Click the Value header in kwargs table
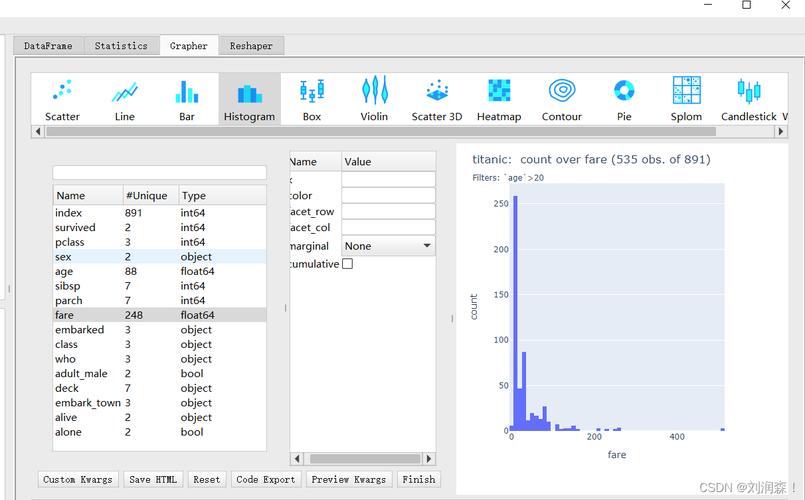The width and height of the screenshot is (805, 500). coord(388,162)
